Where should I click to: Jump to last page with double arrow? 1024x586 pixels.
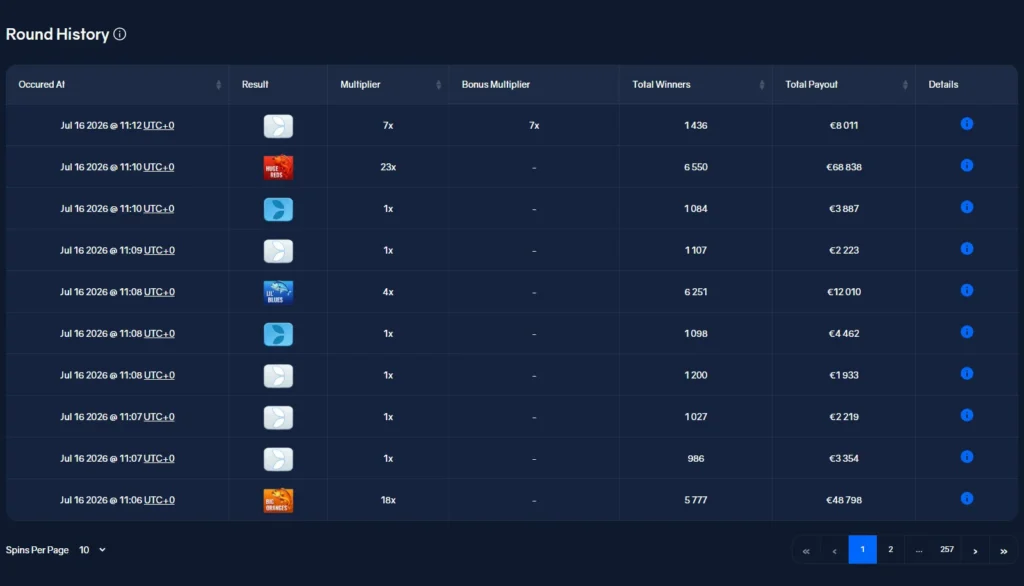(1004, 550)
